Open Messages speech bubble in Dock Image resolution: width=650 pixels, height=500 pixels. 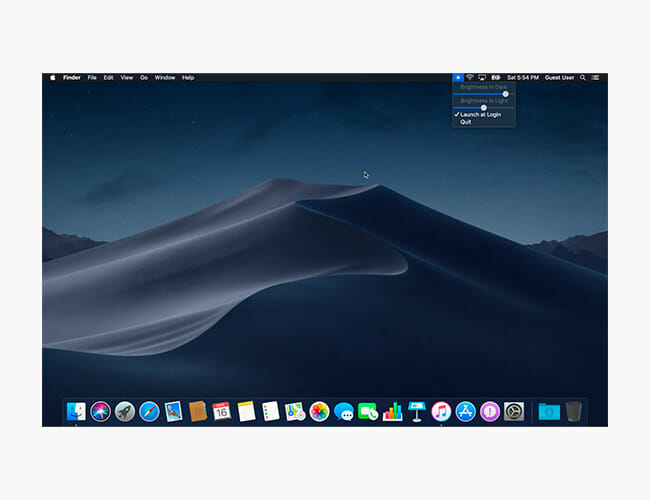coord(344,411)
